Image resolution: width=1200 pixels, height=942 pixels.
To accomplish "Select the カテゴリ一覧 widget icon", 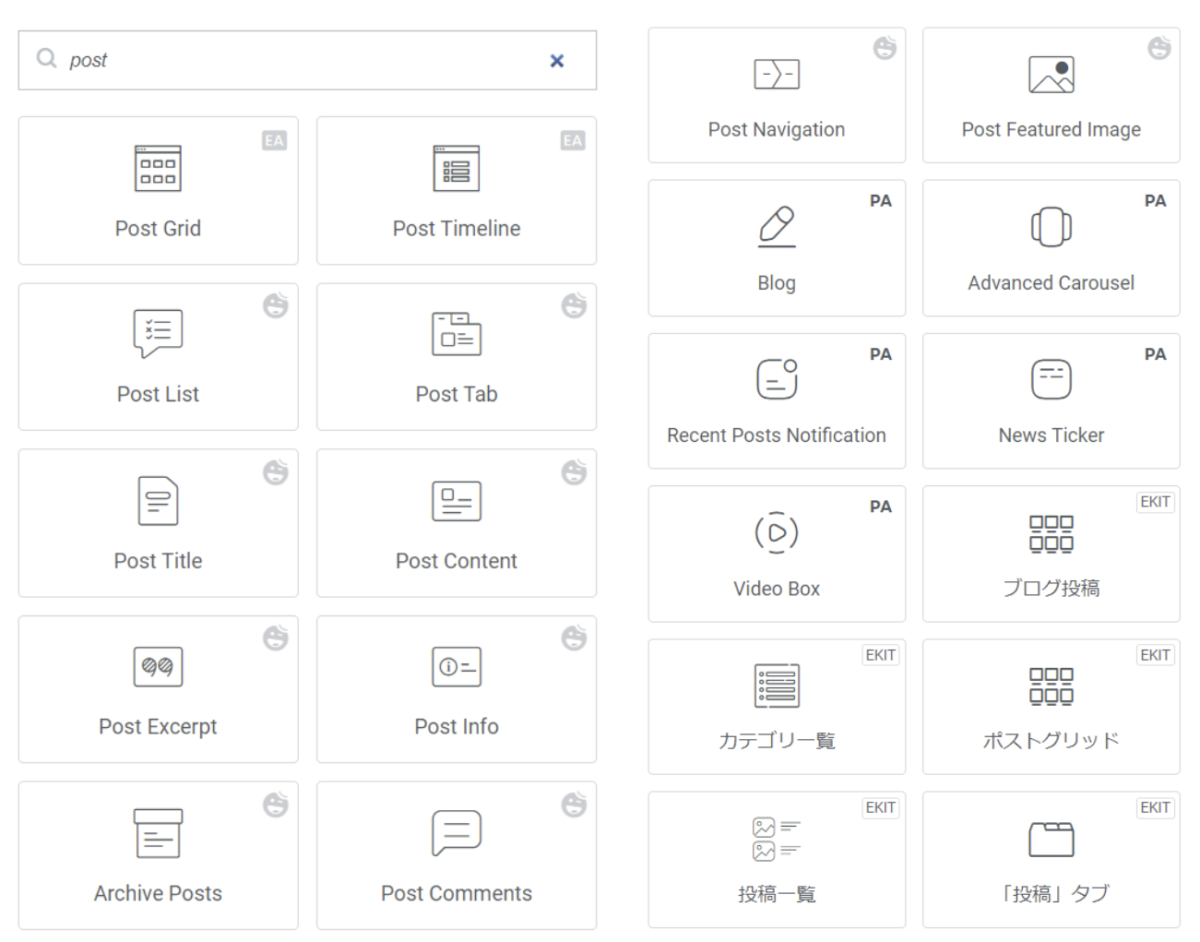I will click(776, 686).
